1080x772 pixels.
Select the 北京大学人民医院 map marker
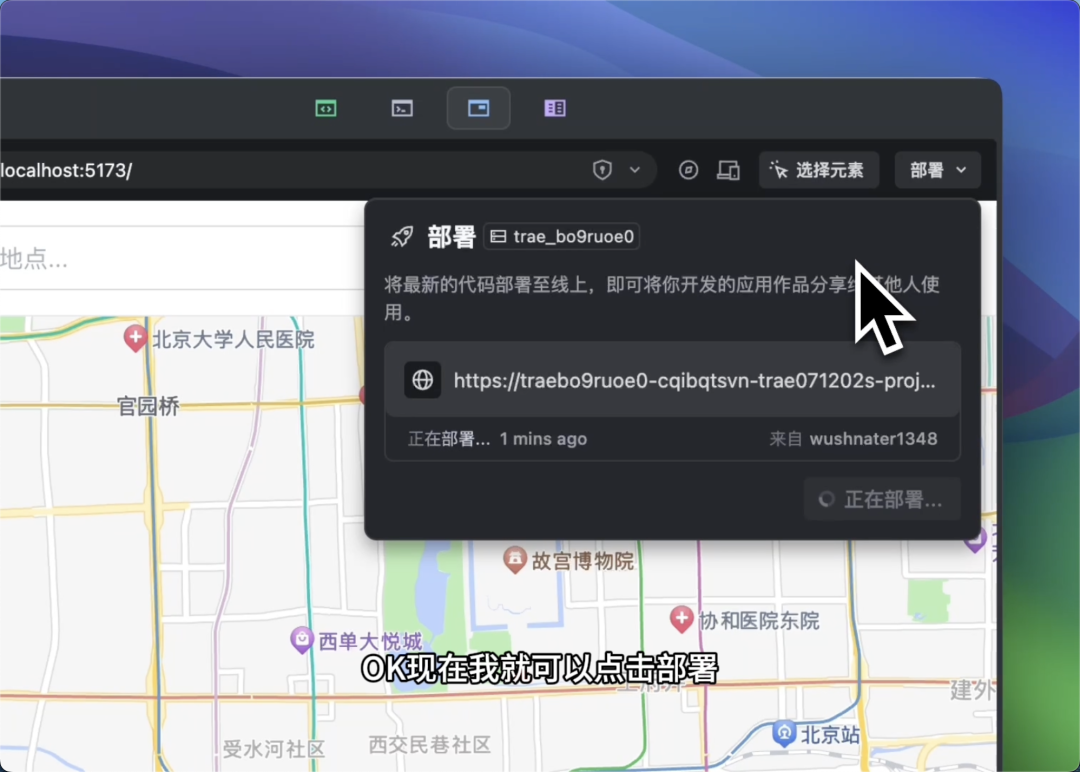135,338
